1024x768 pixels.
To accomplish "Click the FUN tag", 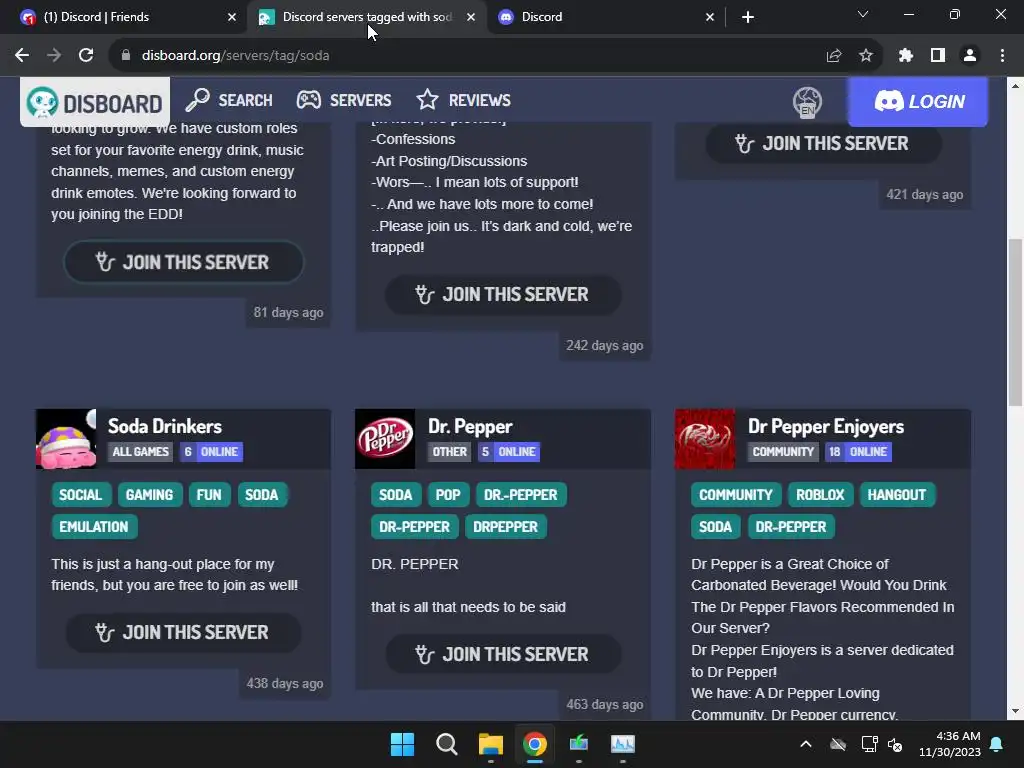I will click(209, 495).
